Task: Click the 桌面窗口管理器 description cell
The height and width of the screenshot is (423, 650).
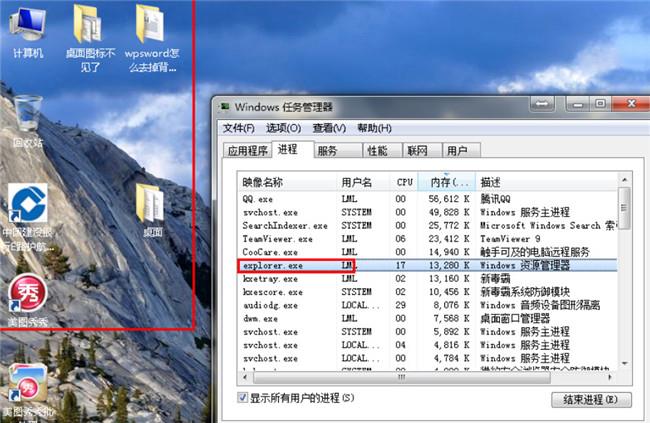Action: [515, 318]
